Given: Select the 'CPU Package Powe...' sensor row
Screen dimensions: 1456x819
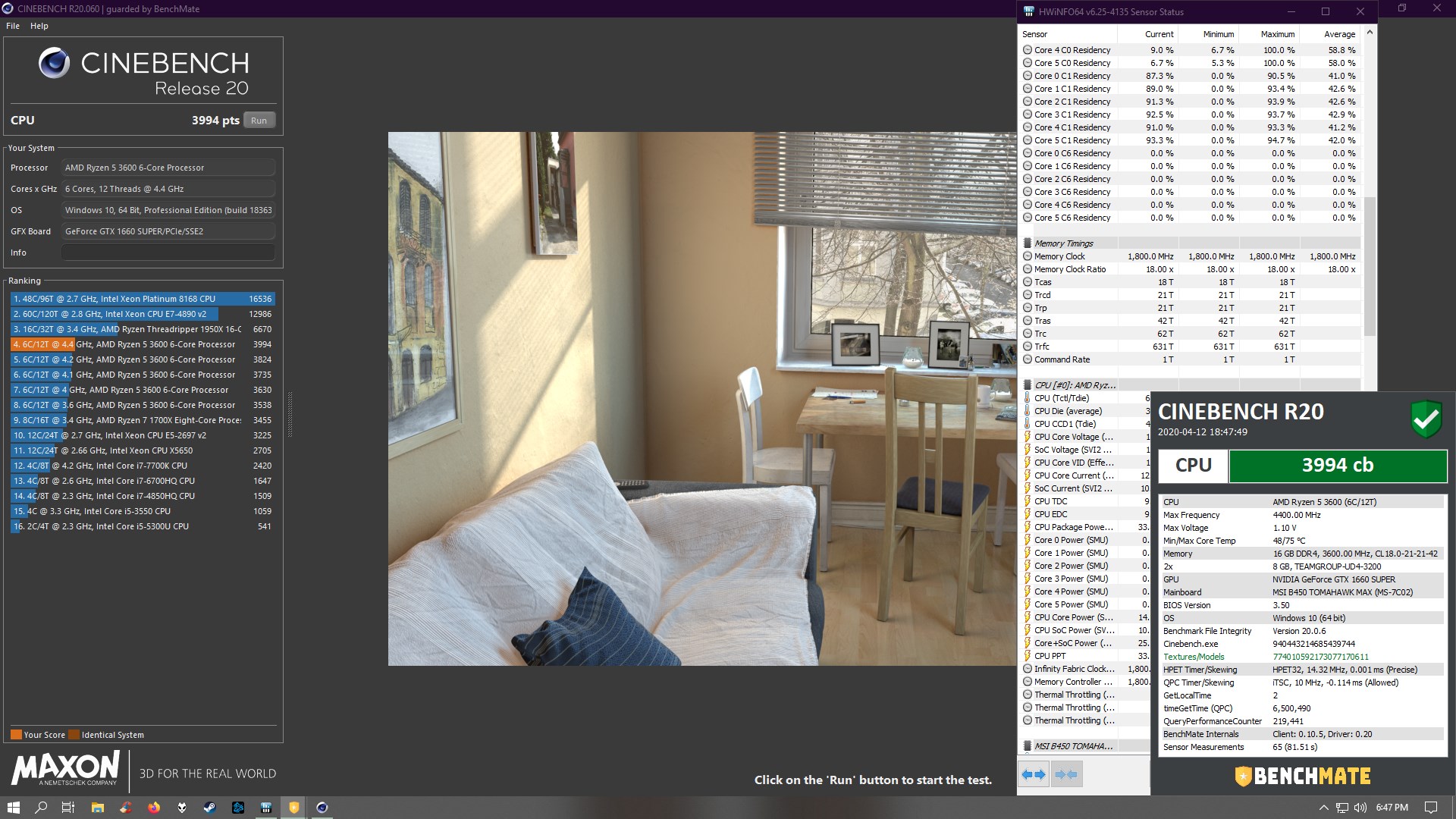Looking at the screenshot, I should [1084, 527].
